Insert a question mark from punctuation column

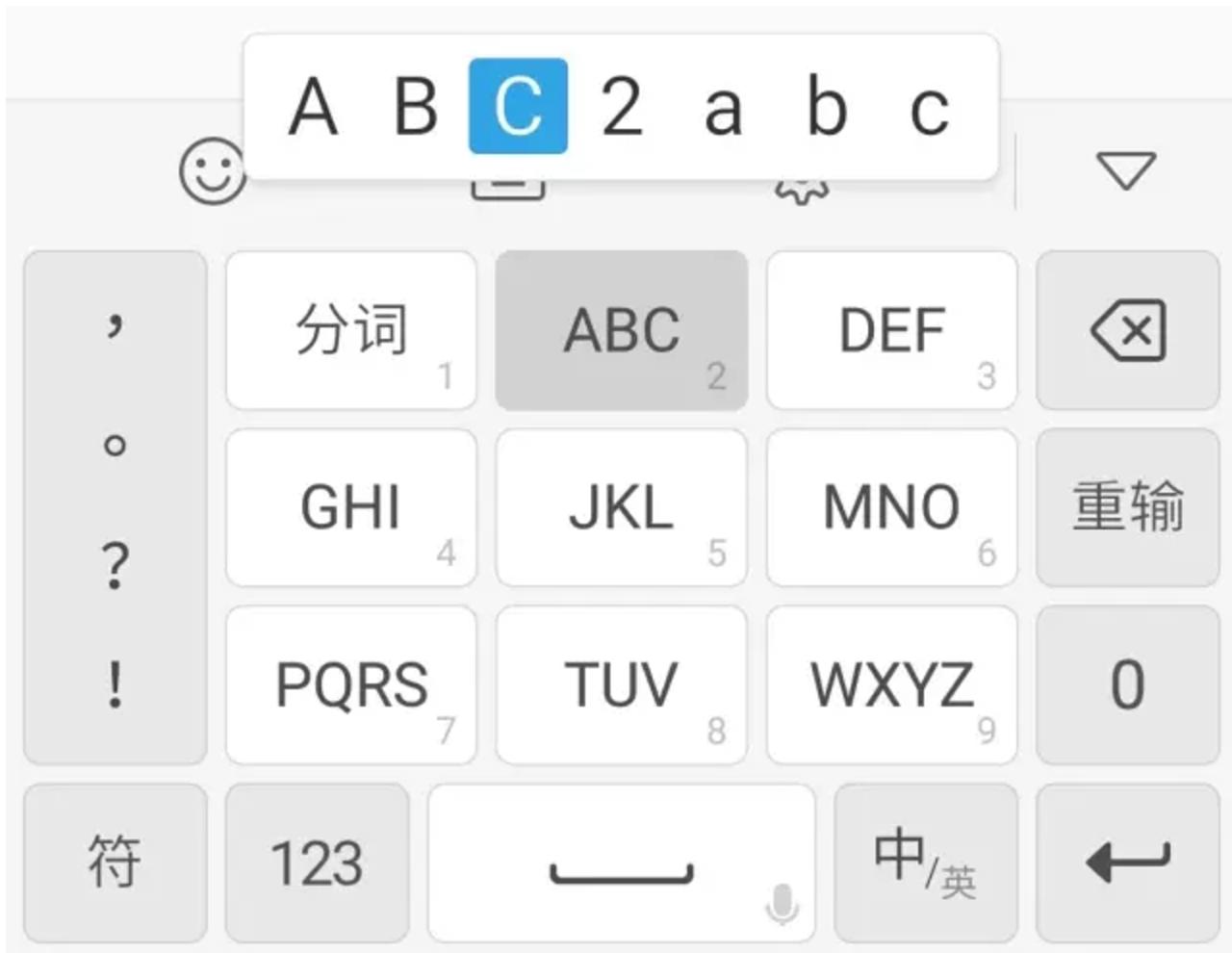tap(115, 565)
